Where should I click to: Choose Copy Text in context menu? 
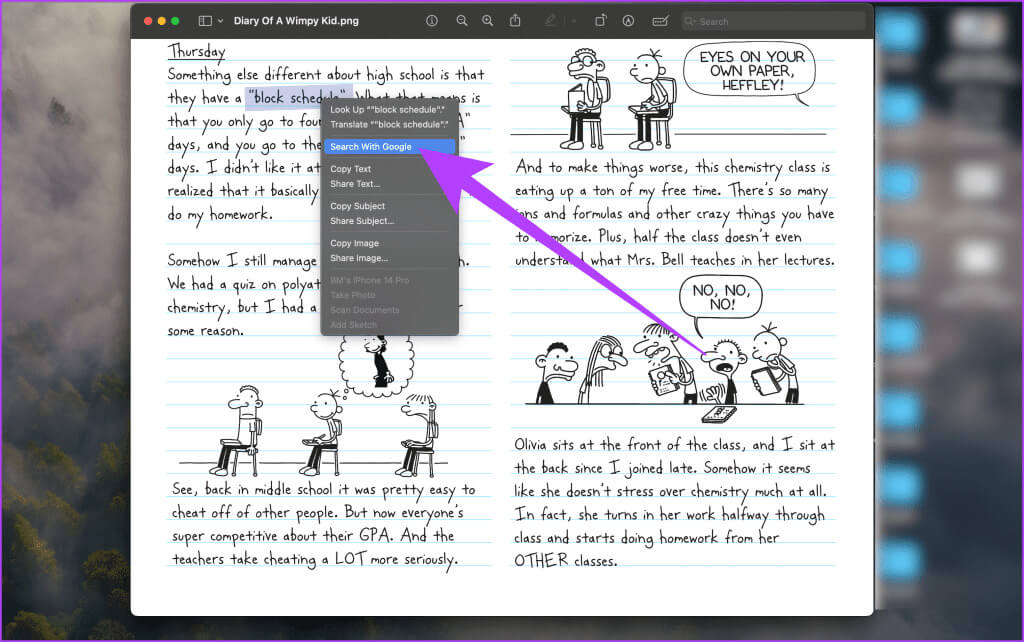coord(389,169)
